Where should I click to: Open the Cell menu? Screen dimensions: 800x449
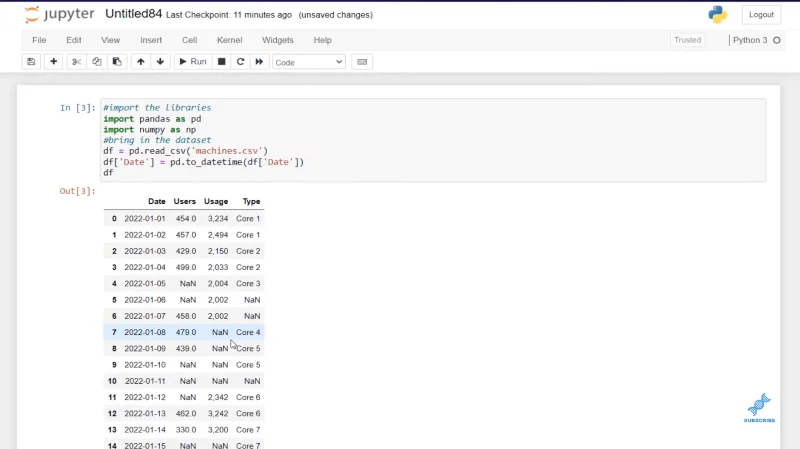[189, 40]
